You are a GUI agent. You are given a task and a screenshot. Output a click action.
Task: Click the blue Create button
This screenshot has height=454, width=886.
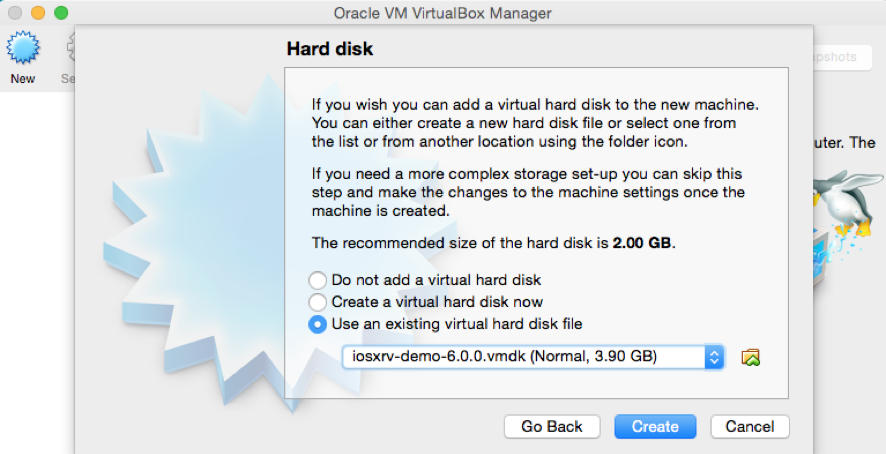tap(655, 426)
